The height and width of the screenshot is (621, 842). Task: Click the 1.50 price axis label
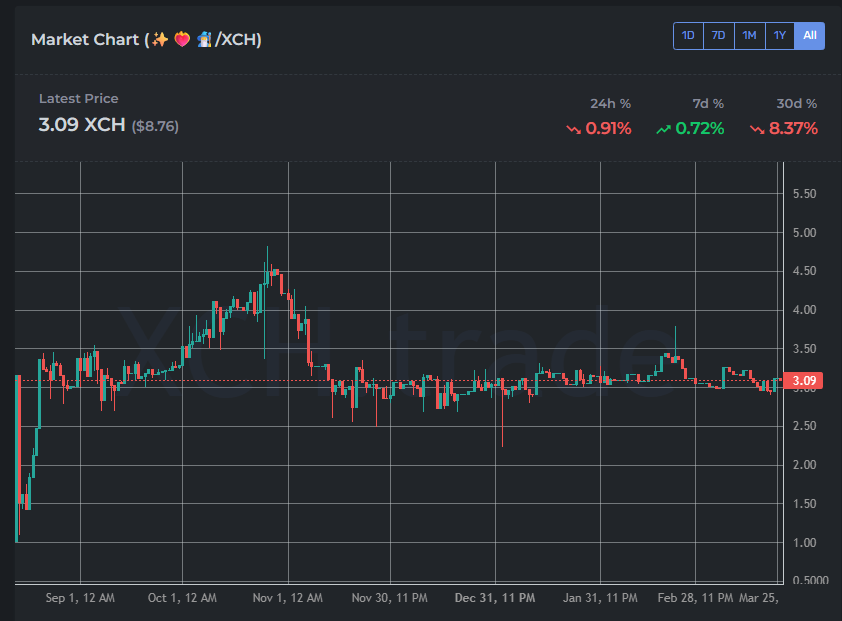804,504
